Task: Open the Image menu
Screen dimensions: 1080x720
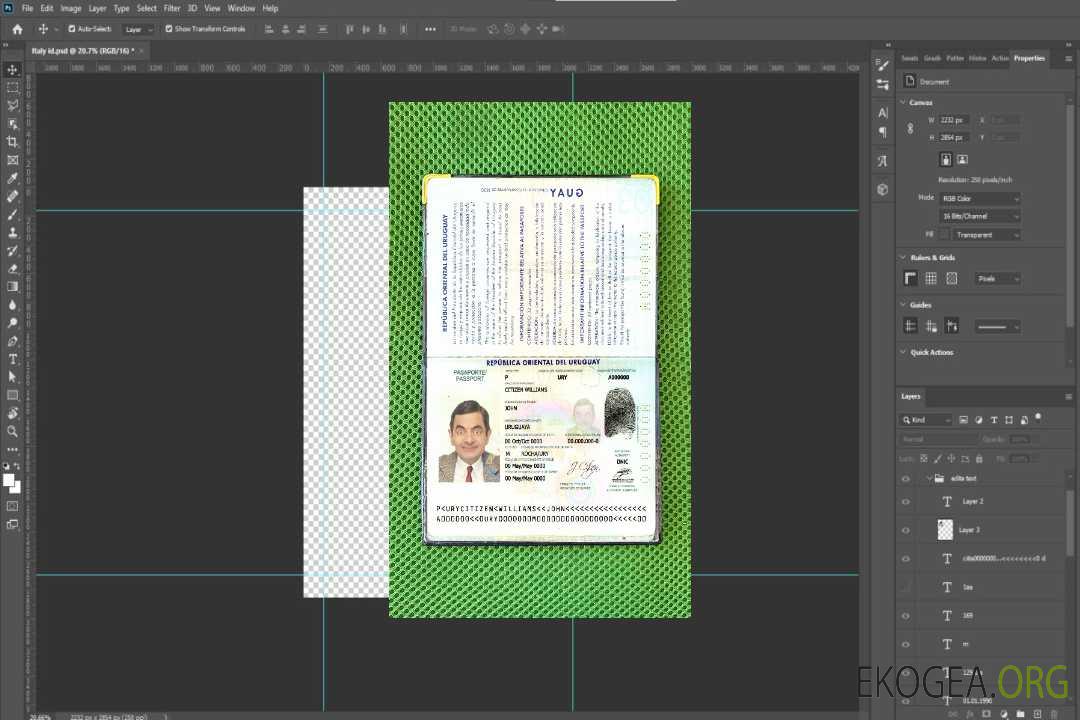Action: [70, 8]
